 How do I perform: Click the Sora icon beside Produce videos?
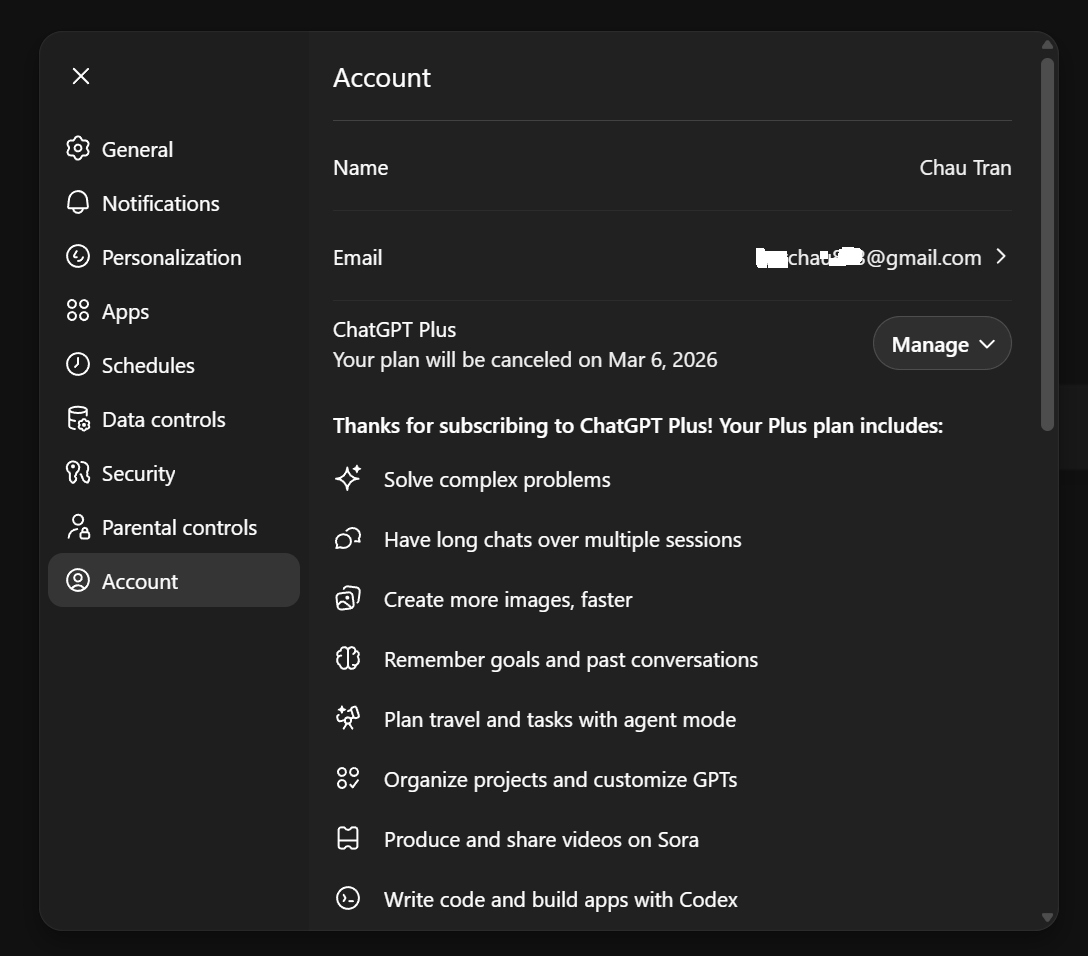[348, 839]
